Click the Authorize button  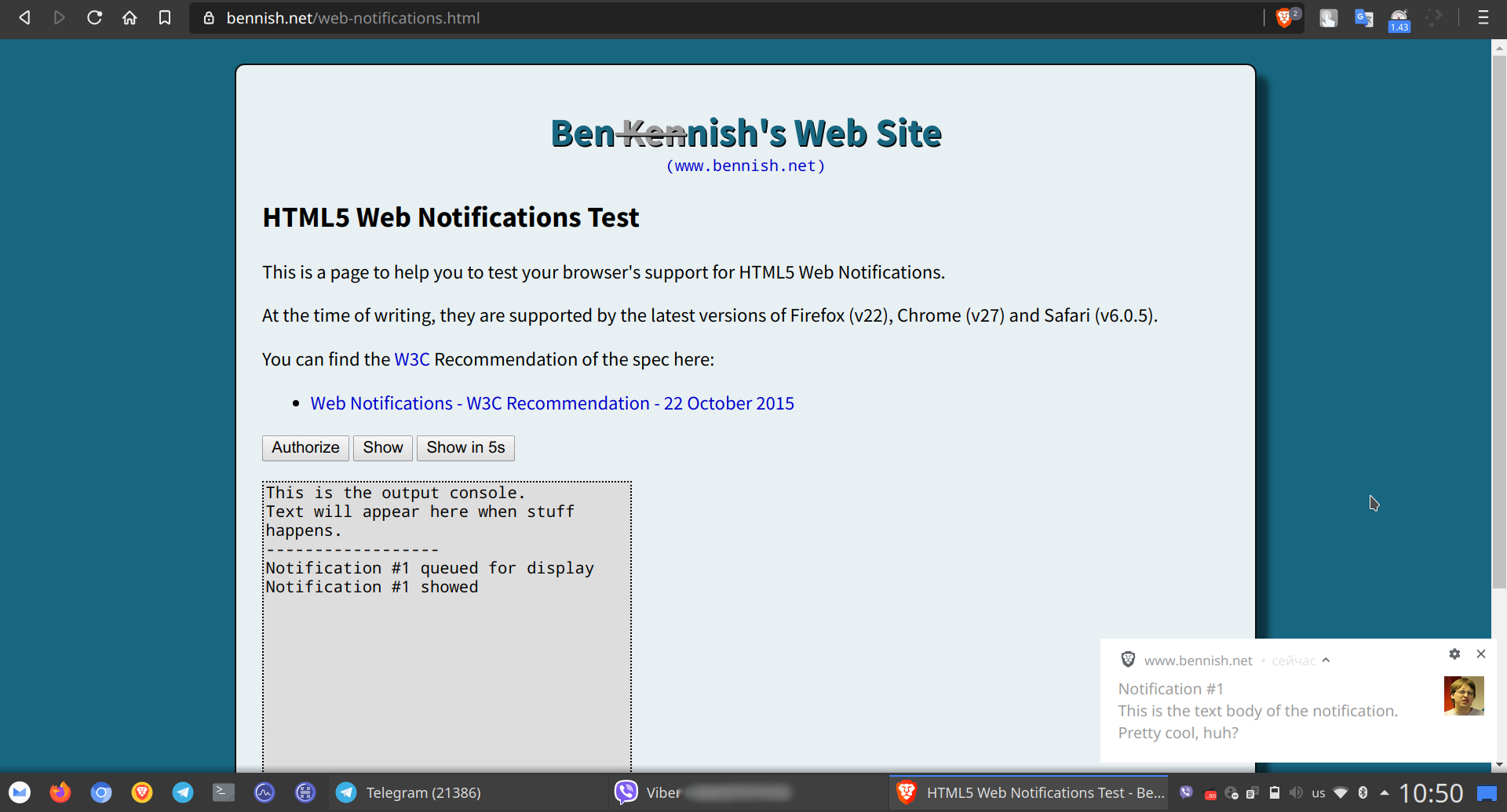(x=305, y=447)
